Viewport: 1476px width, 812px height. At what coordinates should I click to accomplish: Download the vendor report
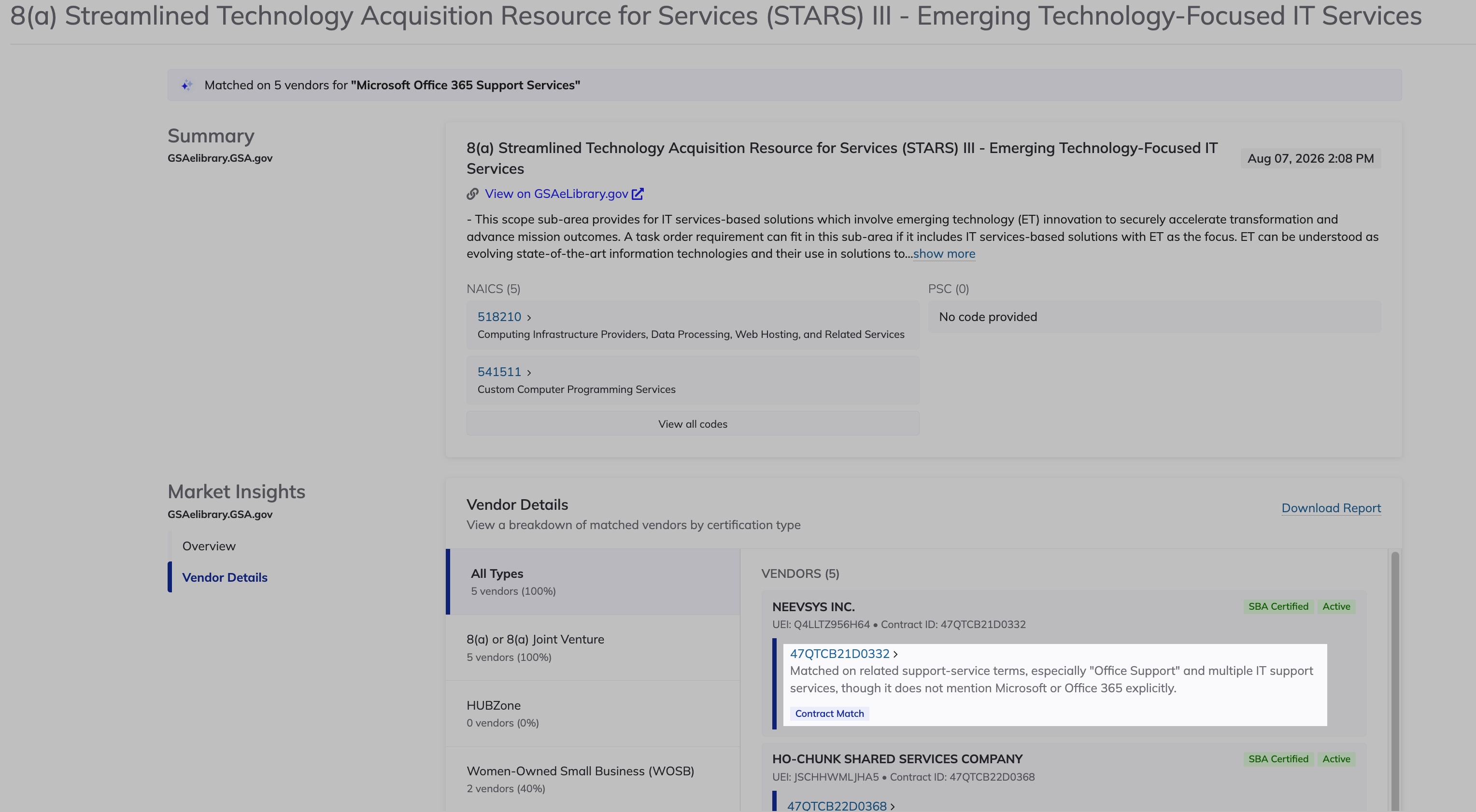(x=1331, y=508)
